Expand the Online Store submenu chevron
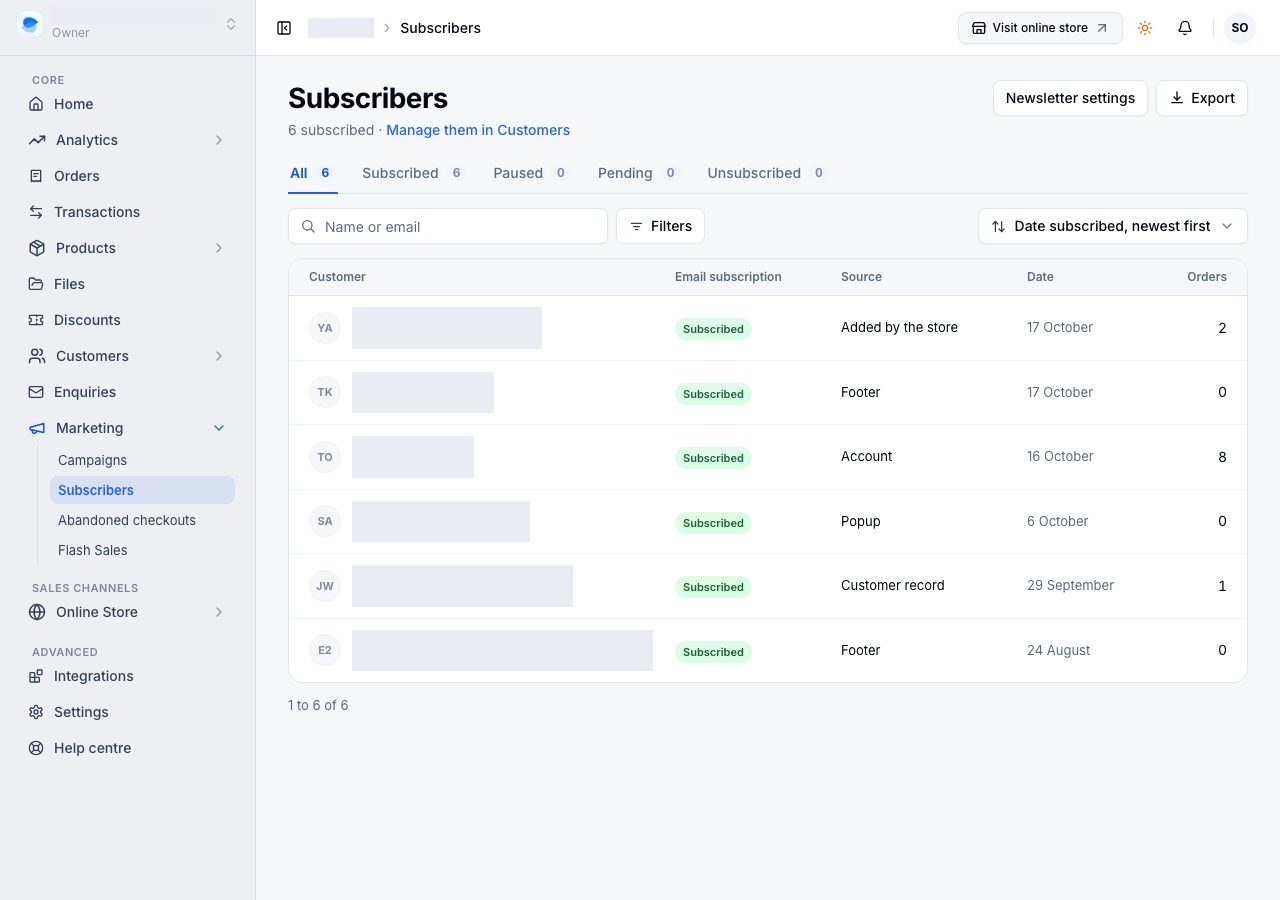 (219, 612)
